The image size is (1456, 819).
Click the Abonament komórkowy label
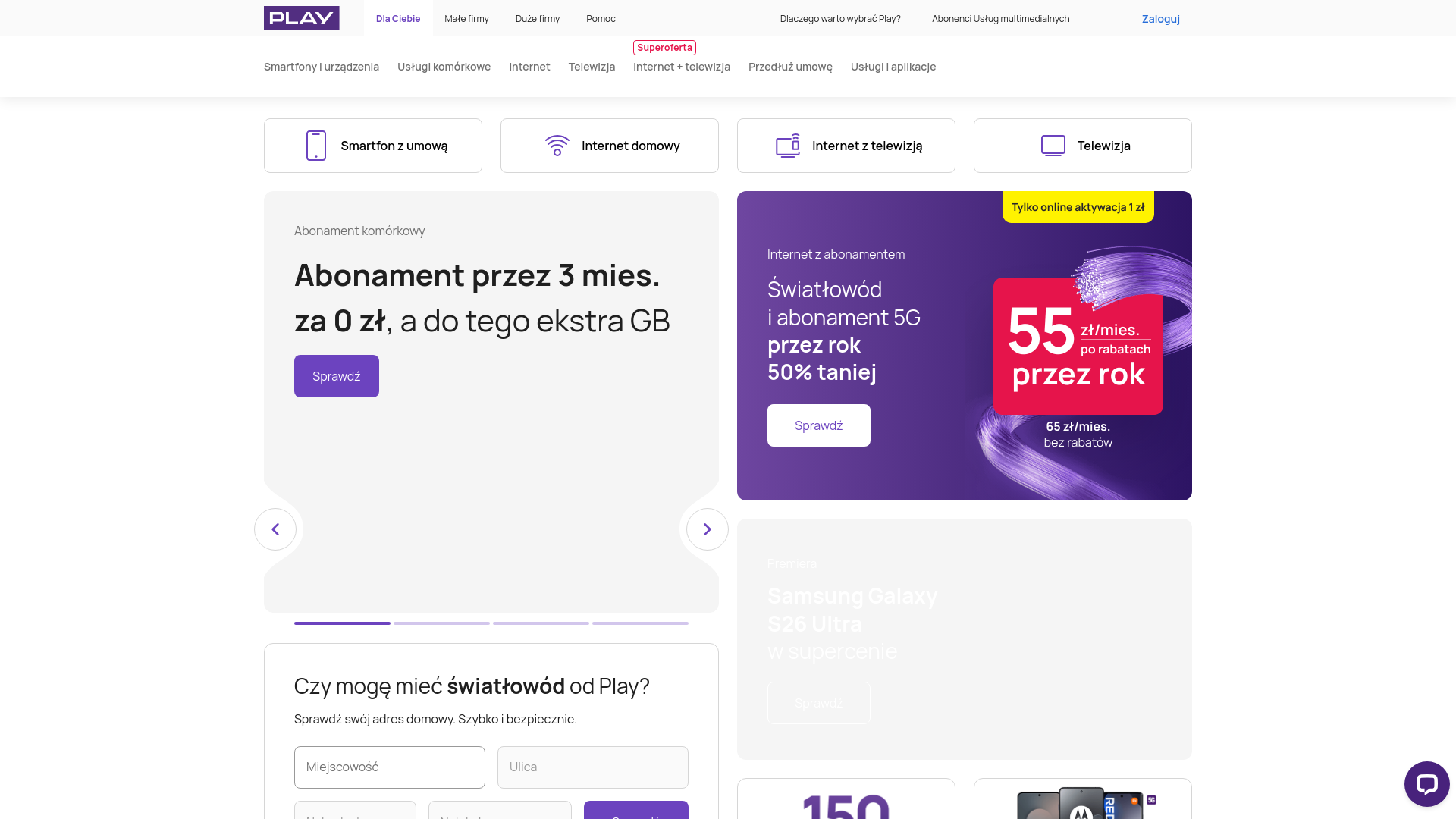[x=359, y=231]
